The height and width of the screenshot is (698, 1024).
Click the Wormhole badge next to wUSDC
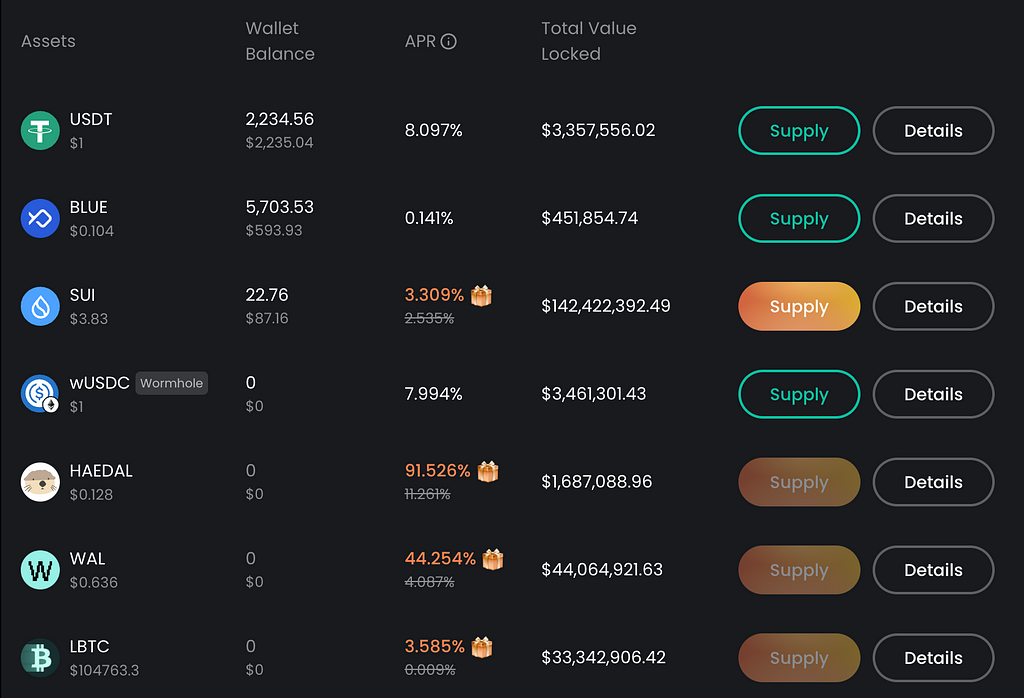pyautogui.click(x=172, y=383)
